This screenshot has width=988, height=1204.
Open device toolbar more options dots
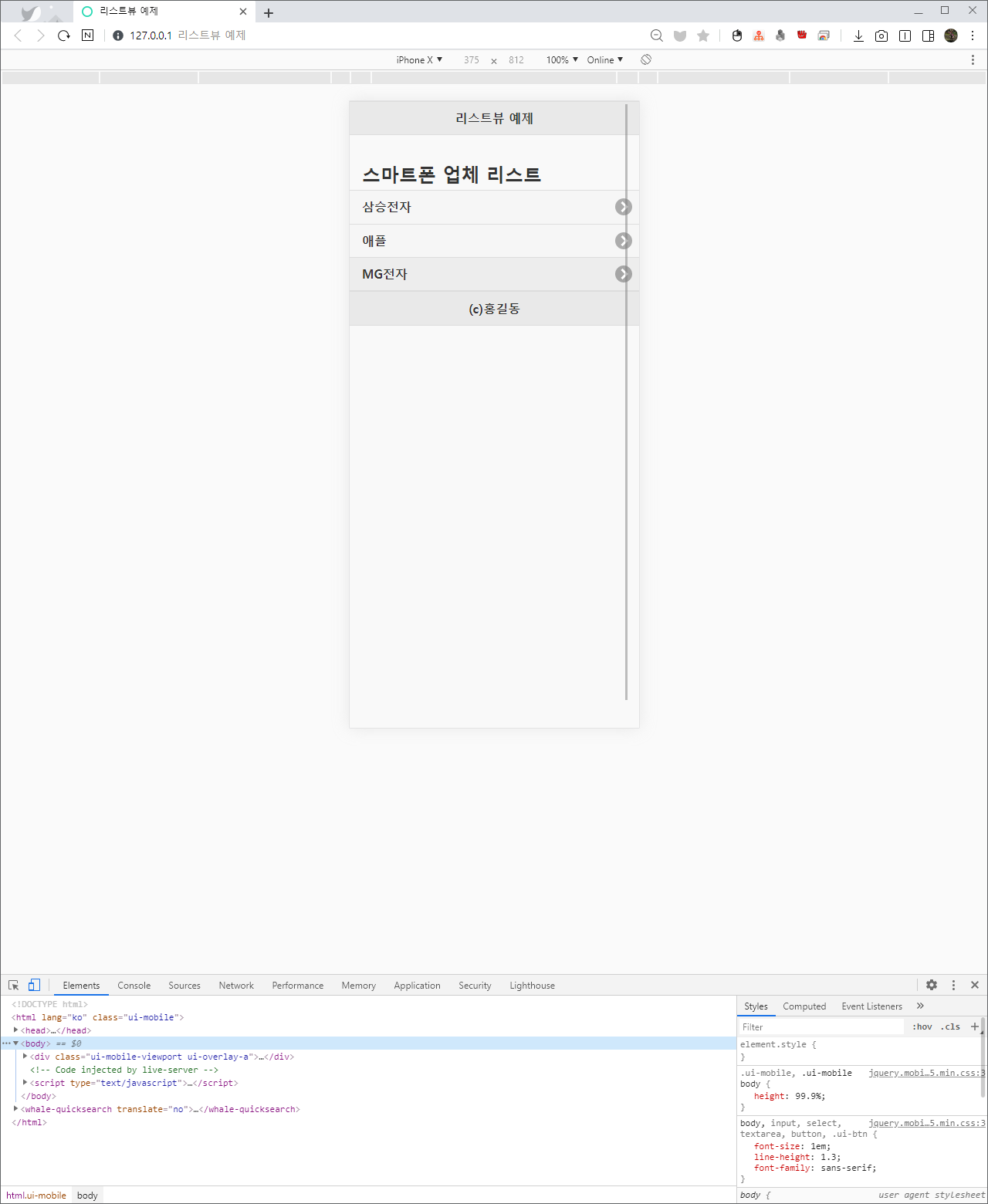tap(973, 59)
